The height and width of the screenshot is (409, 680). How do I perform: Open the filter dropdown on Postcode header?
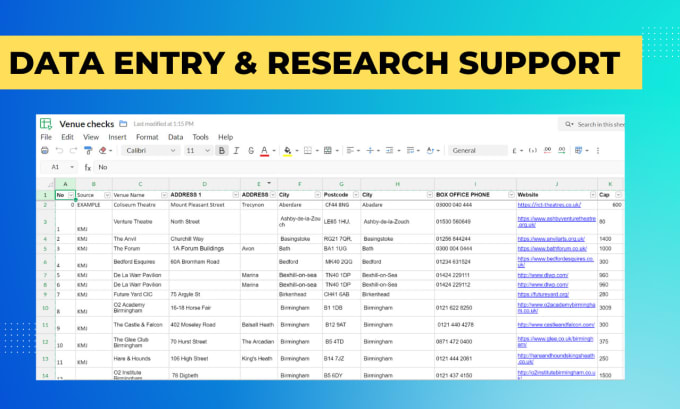(356, 195)
